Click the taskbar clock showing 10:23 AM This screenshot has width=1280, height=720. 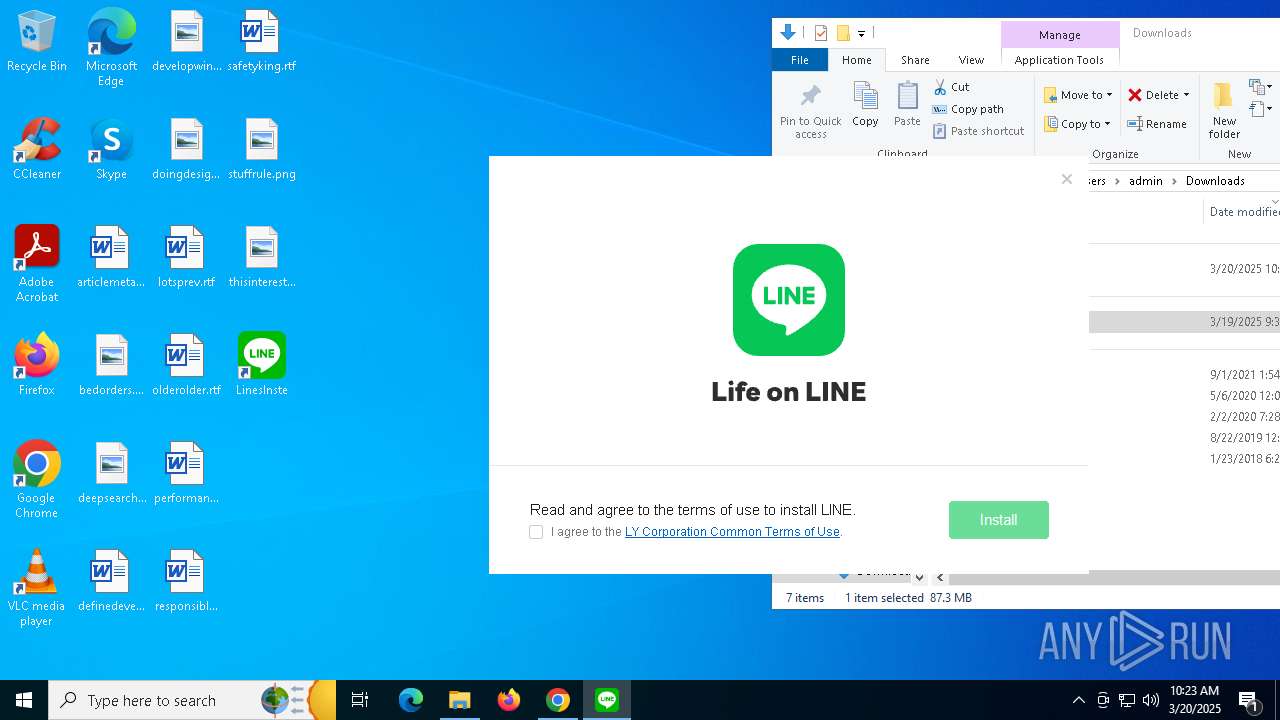tap(1195, 700)
